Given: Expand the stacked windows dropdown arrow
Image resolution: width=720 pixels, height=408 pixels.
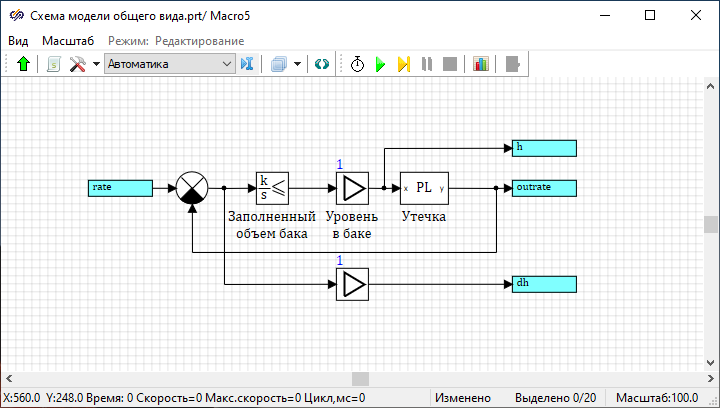Looking at the screenshot, I should 297,64.
